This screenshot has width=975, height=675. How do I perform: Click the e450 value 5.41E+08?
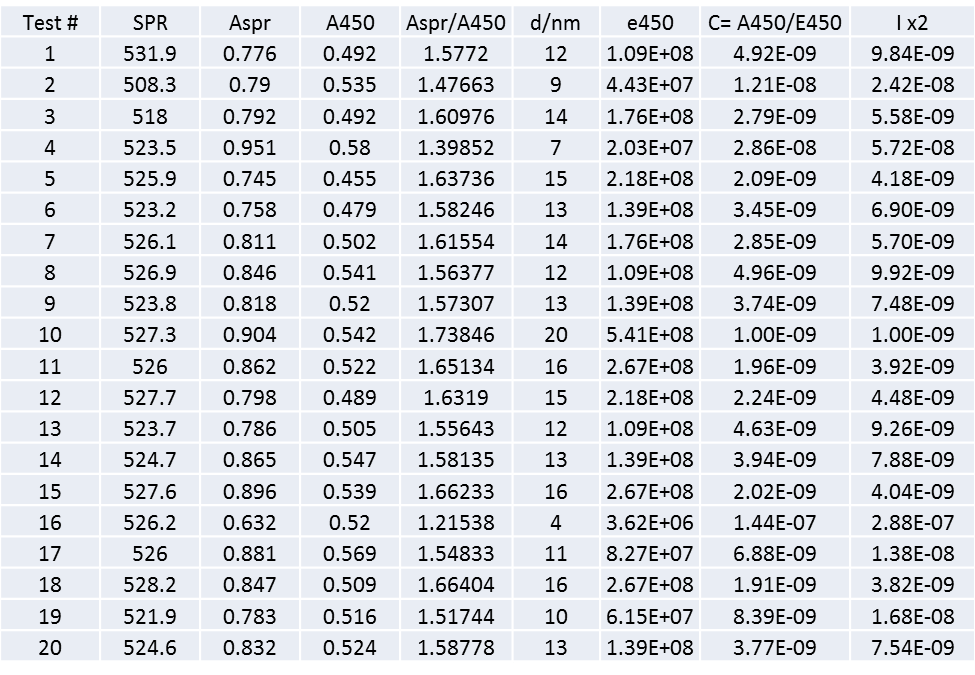click(649, 335)
